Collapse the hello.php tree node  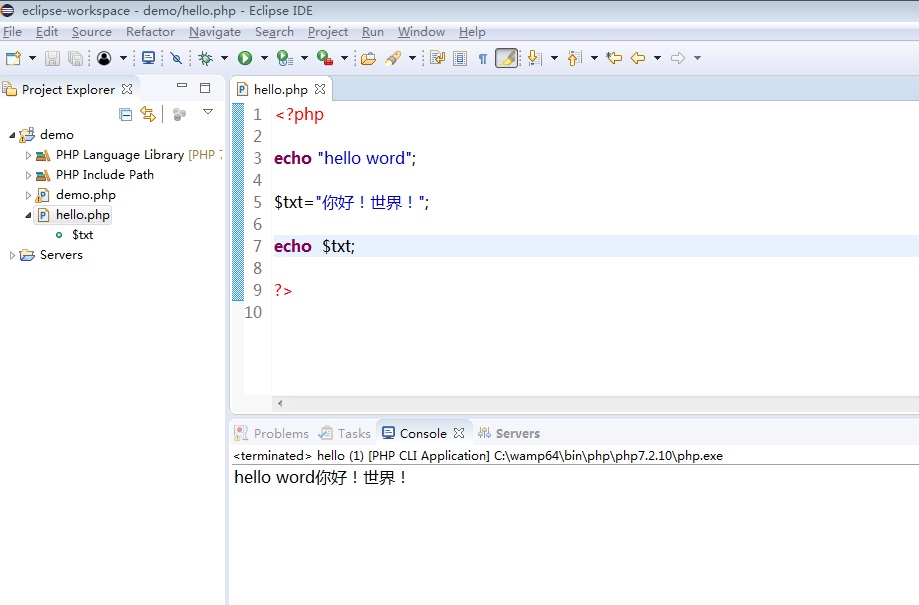point(28,215)
